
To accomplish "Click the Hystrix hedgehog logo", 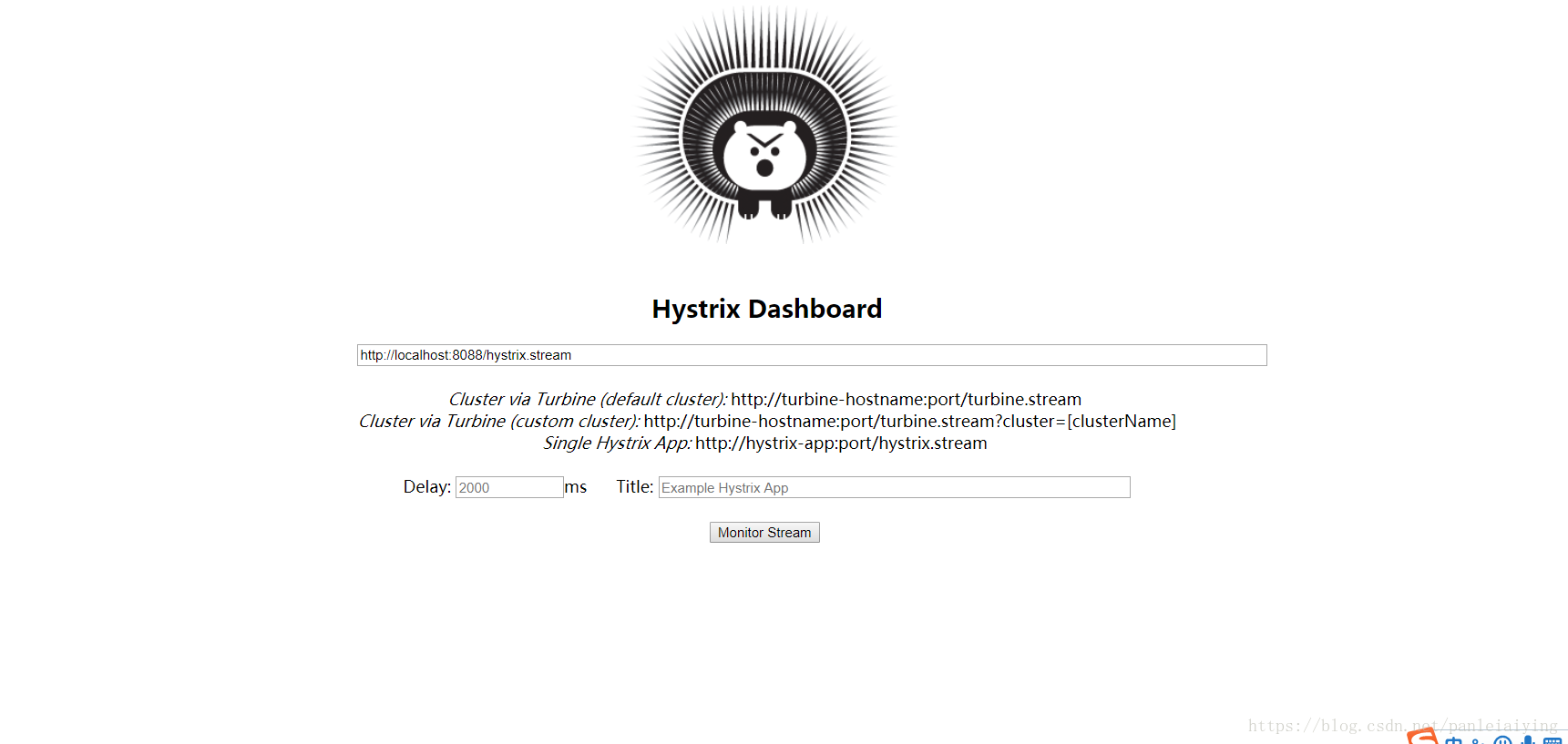I will pyautogui.click(x=765, y=126).
